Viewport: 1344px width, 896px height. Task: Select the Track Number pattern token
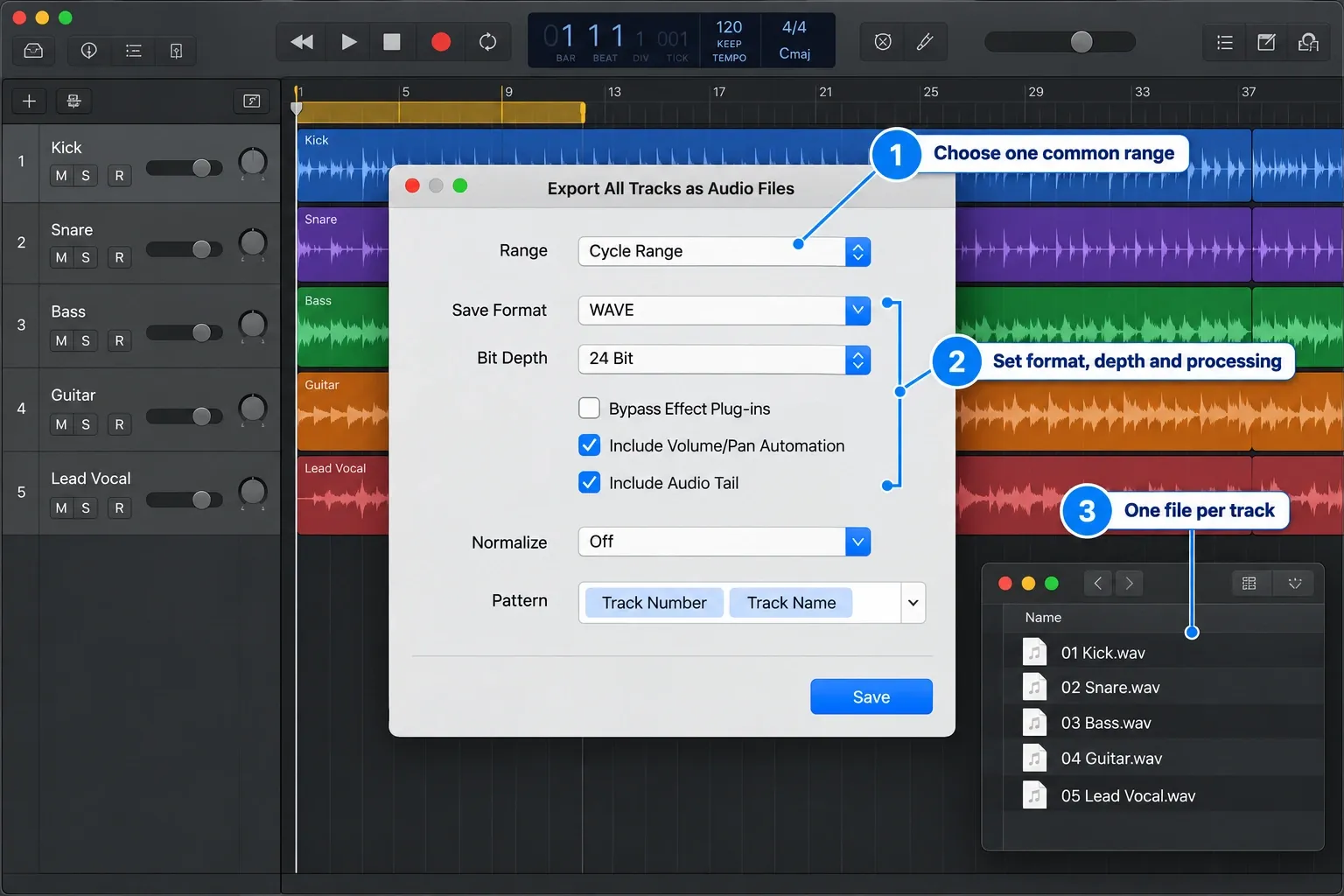tap(654, 603)
